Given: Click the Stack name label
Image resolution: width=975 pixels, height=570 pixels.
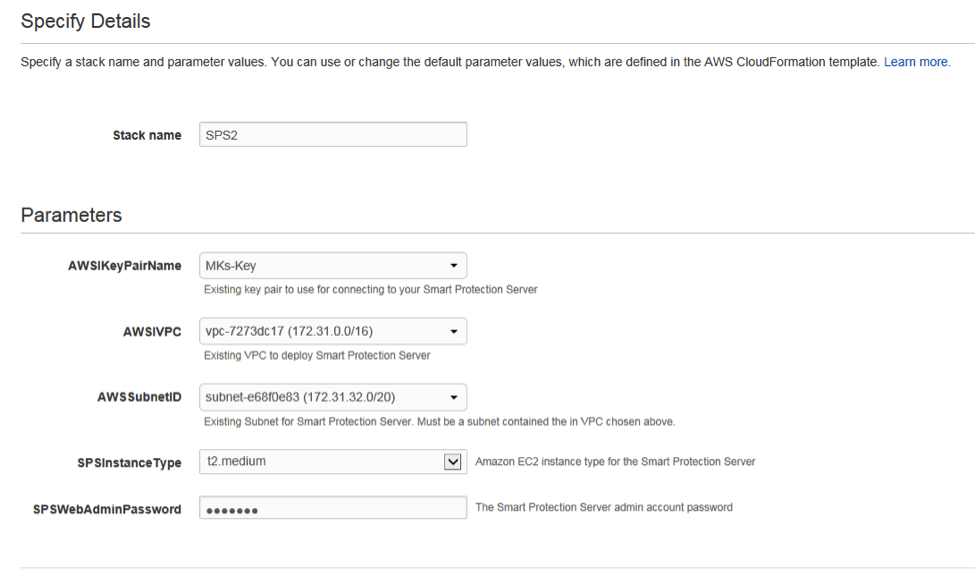Looking at the screenshot, I should tap(147, 135).
